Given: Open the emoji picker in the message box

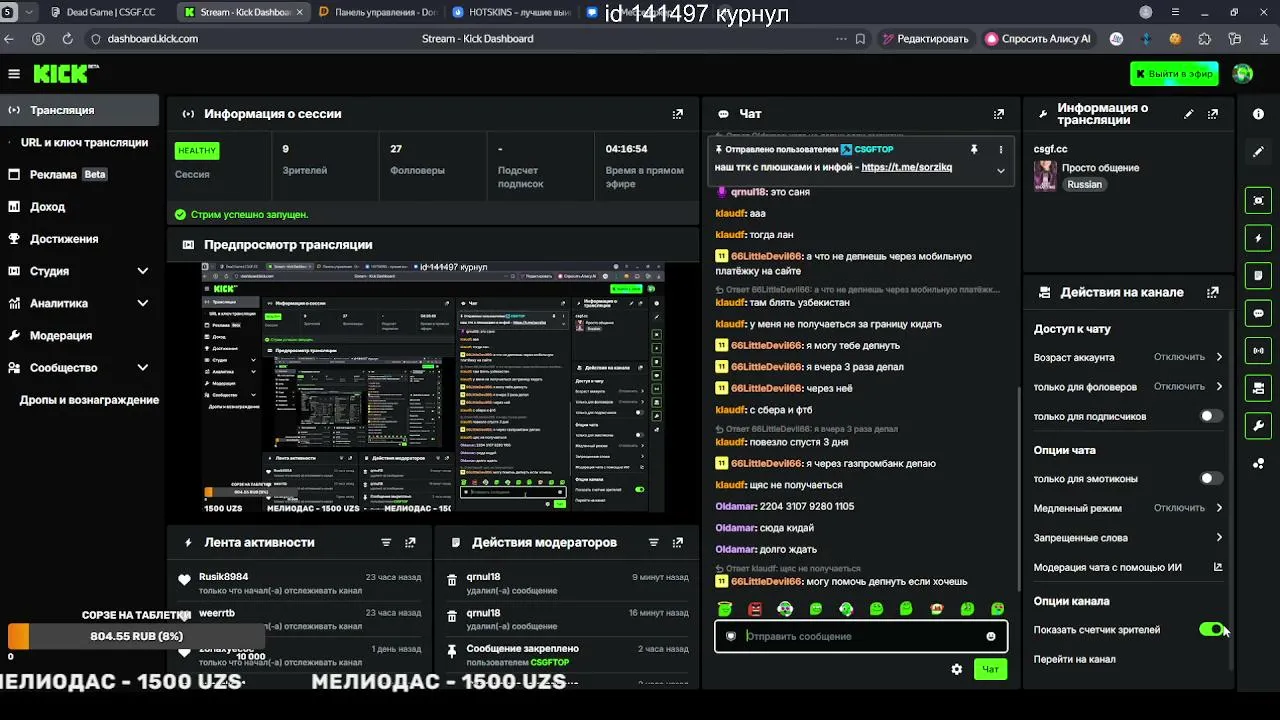Looking at the screenshot, I should 991,636.
